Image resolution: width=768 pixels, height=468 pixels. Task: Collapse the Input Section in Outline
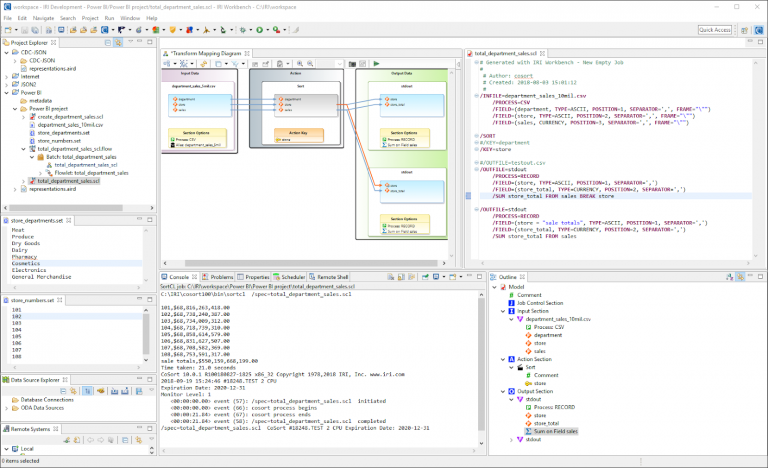pos(504,311)
